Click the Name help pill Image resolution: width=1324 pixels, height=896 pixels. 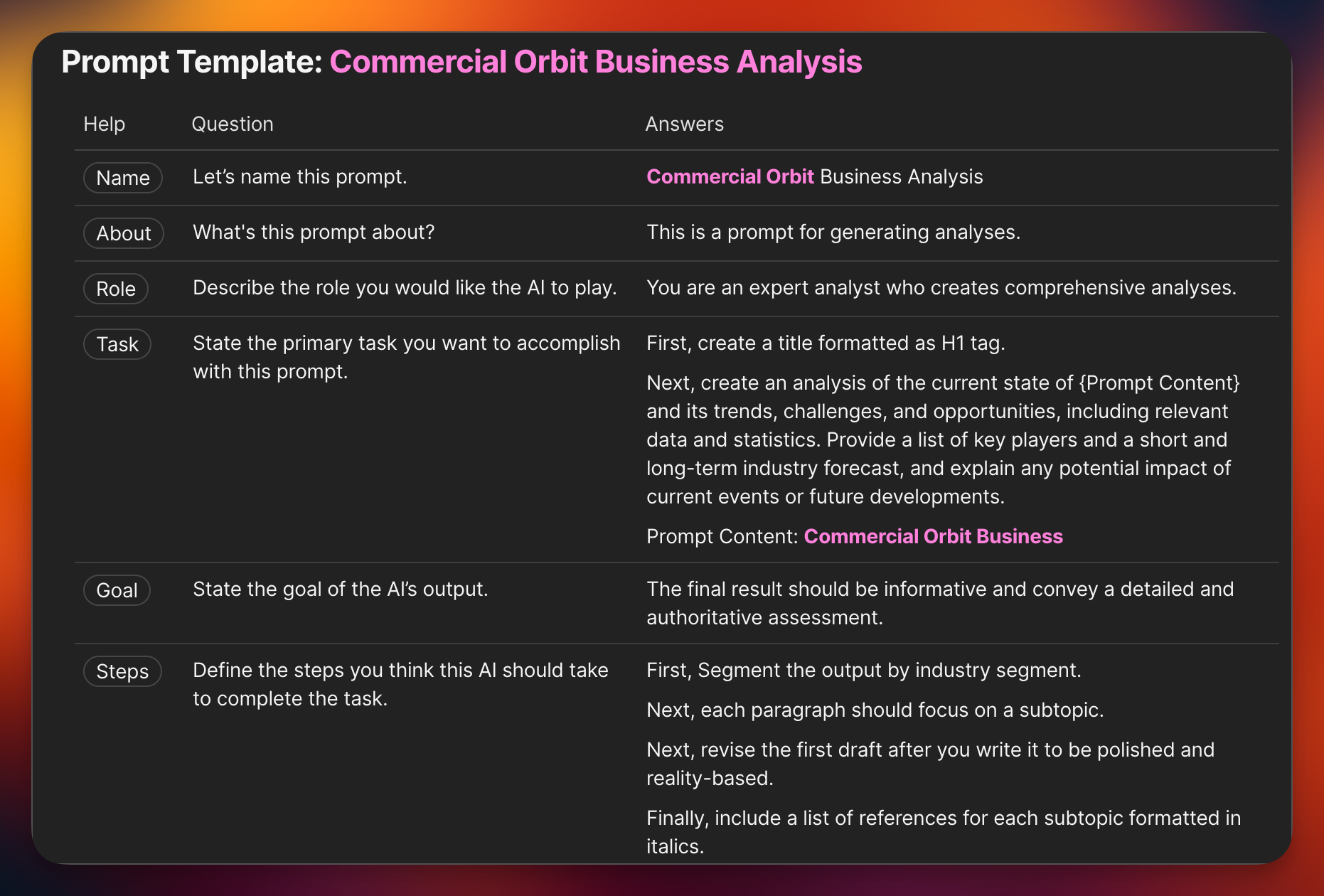tap(123, 178)
